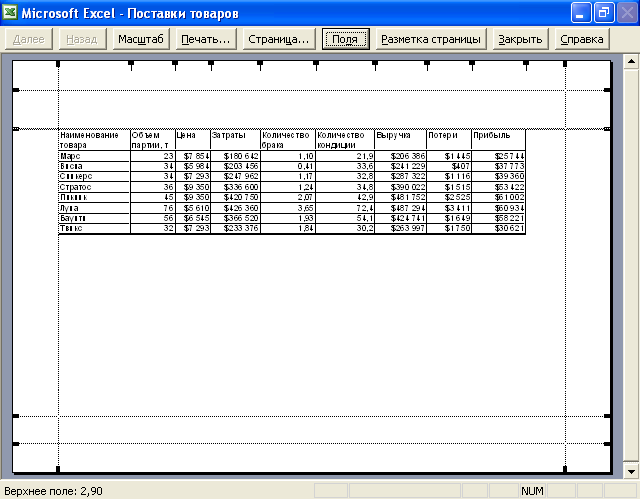640x500 pixels.
Task: Click the left margin handle at page top
Action: click(x=58, y=64)
